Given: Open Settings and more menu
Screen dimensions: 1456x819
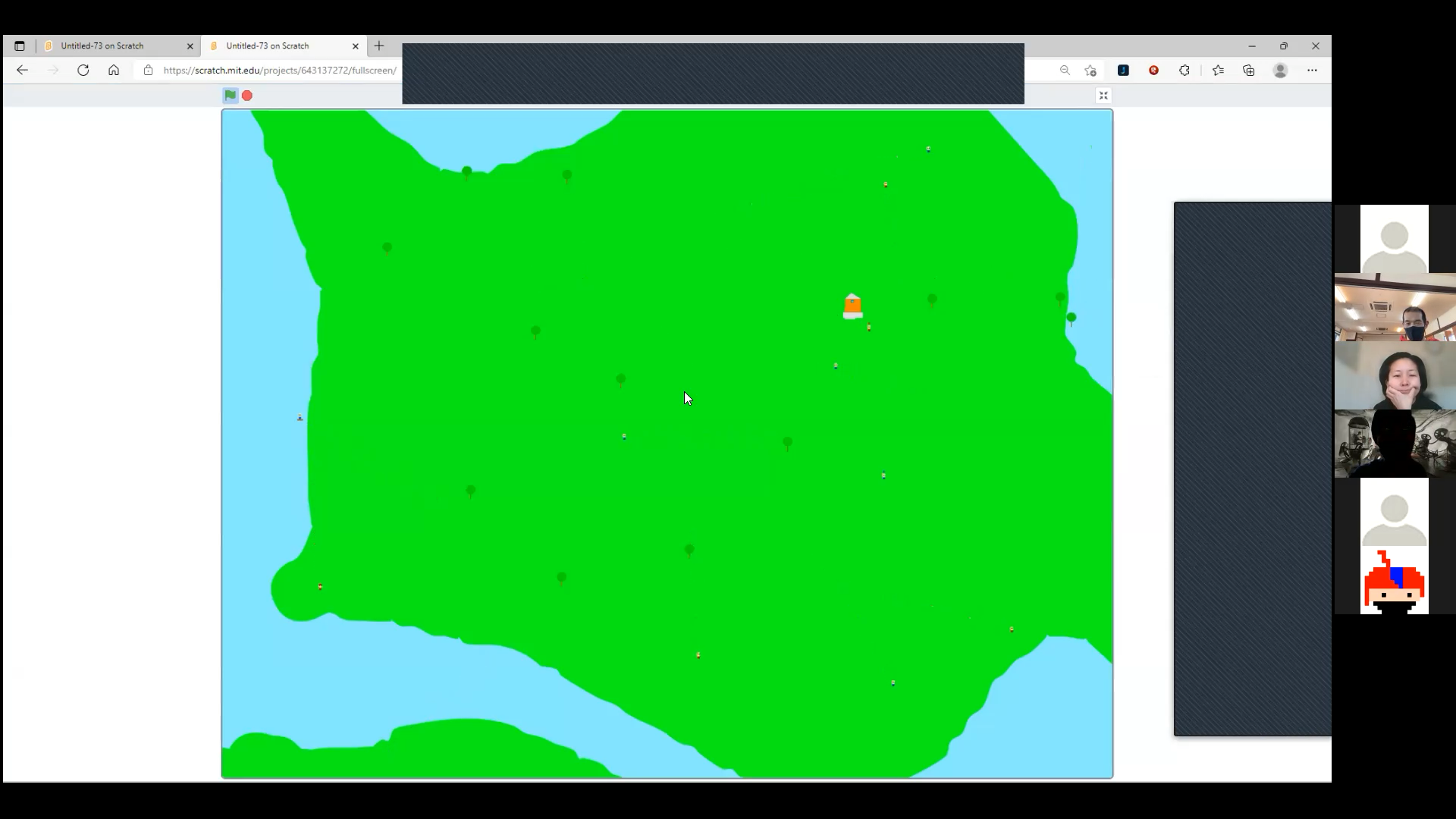Looking at the screenshot, I should pyautogui.click(x=1312, y=70).
